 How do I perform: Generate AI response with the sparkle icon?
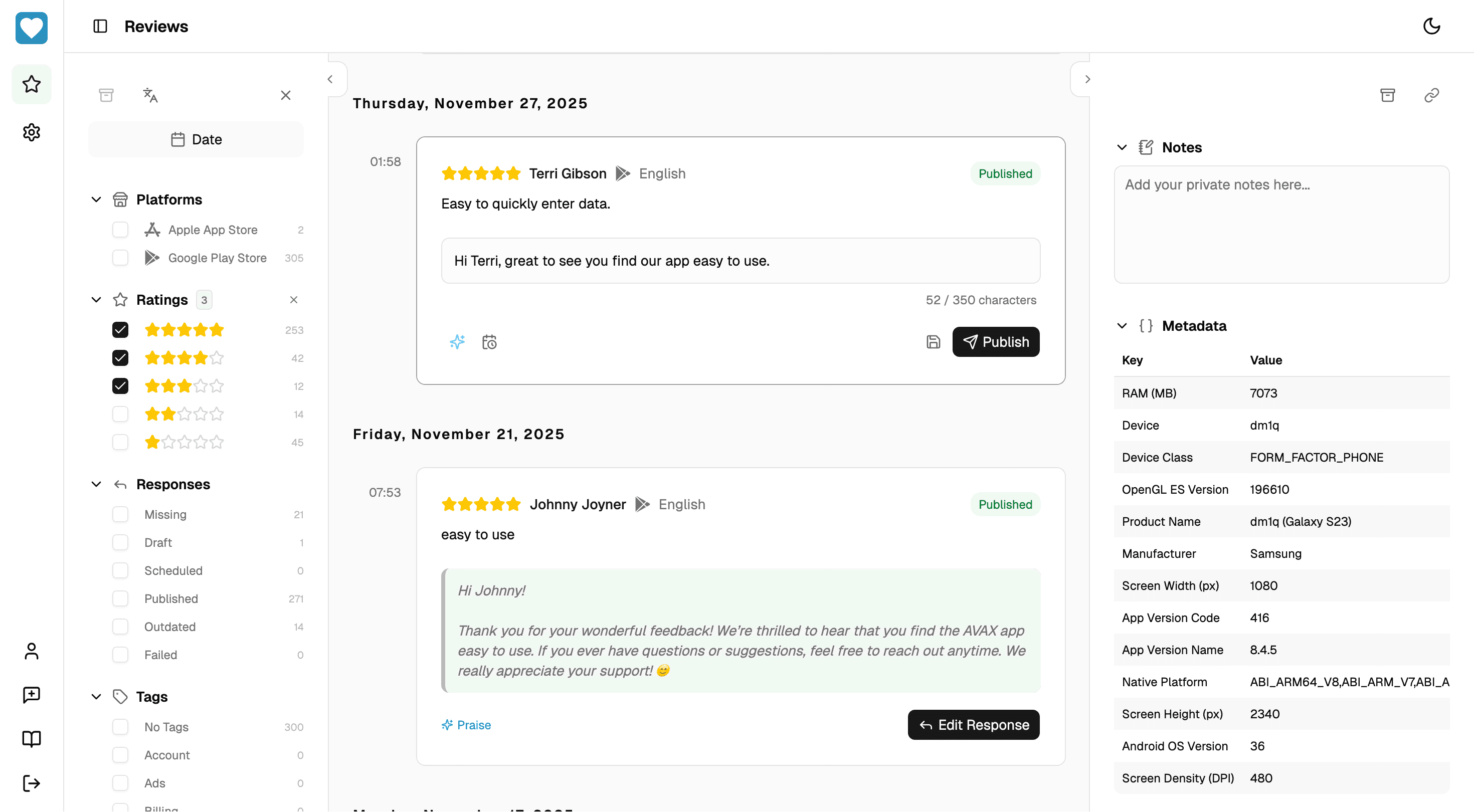pos(457,342)
